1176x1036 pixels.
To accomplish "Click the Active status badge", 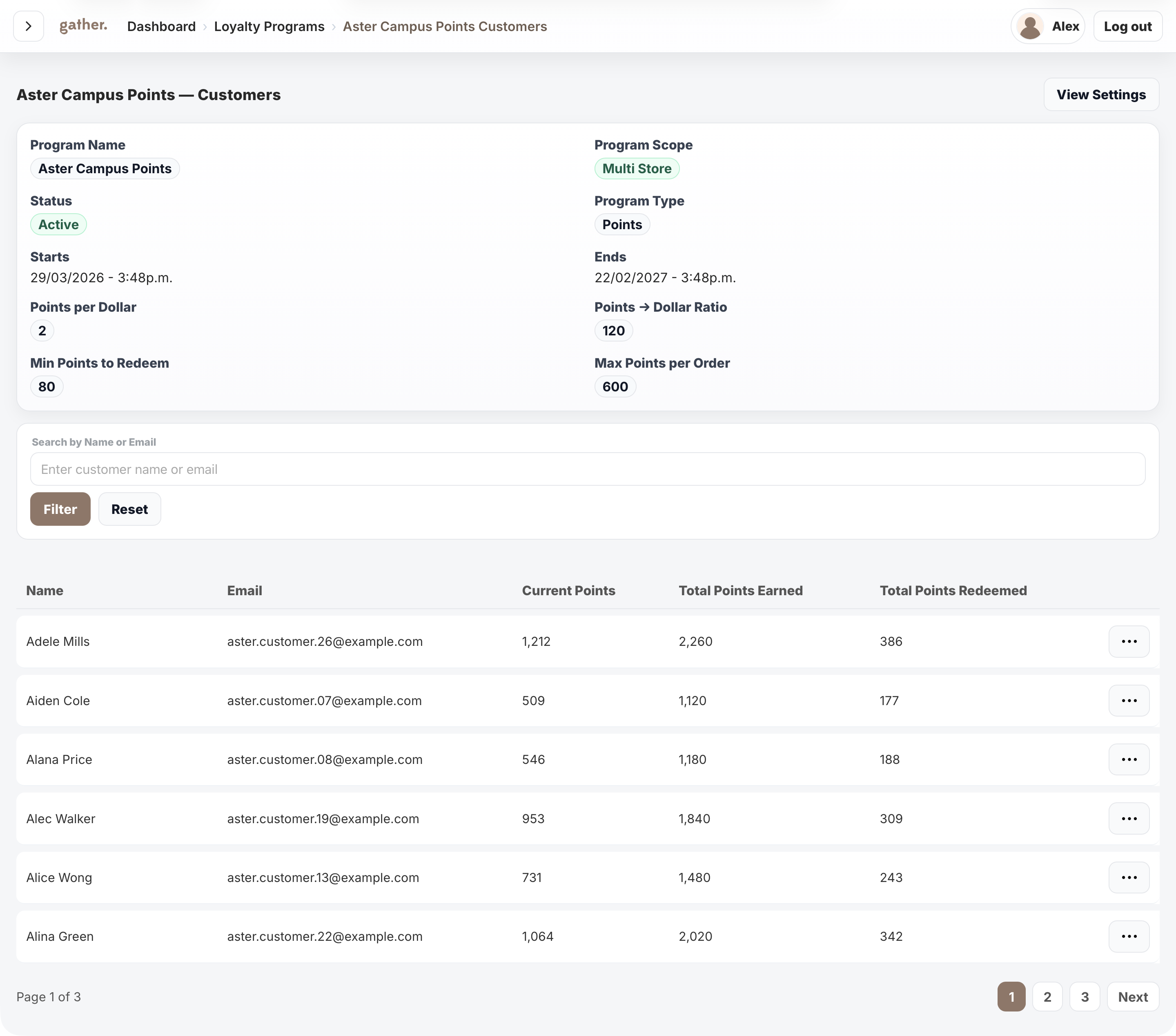I will point(58,224).
